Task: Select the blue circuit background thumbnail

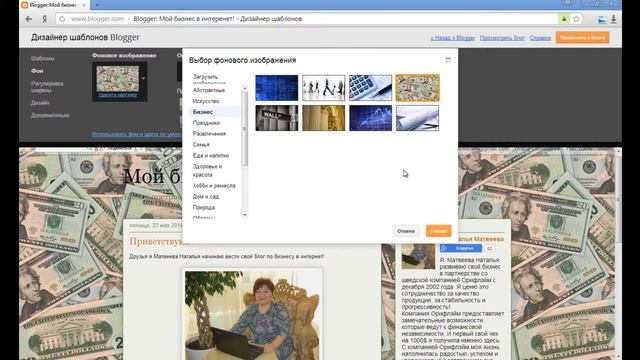Action: [x=277, y=87]
